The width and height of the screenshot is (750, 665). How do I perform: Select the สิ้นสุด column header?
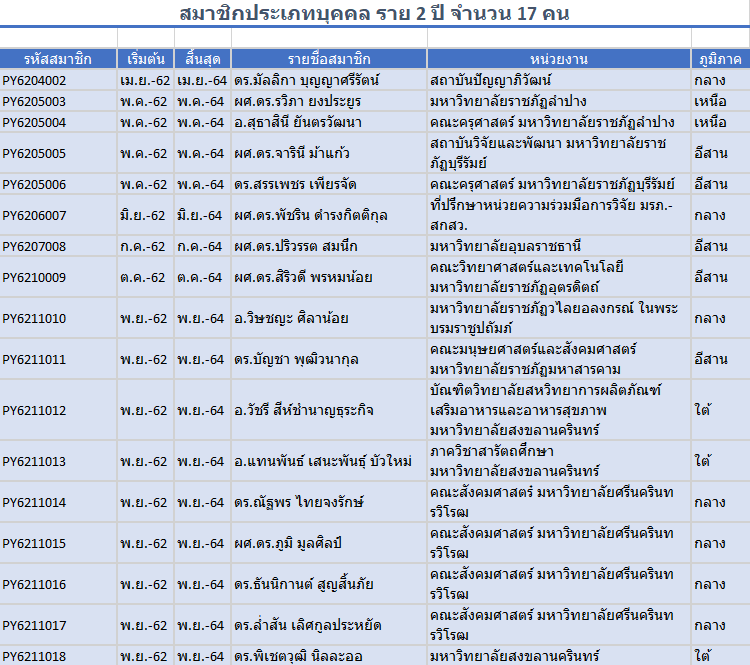pos(202,59)
